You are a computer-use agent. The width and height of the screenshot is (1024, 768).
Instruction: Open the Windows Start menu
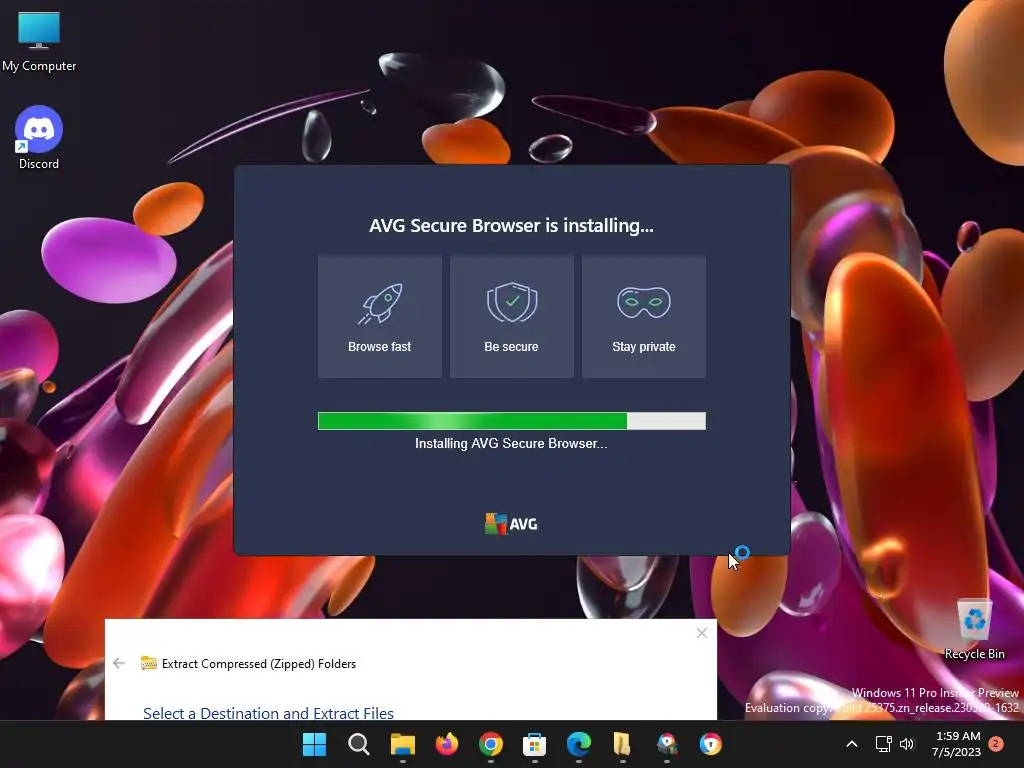point(314,744)
